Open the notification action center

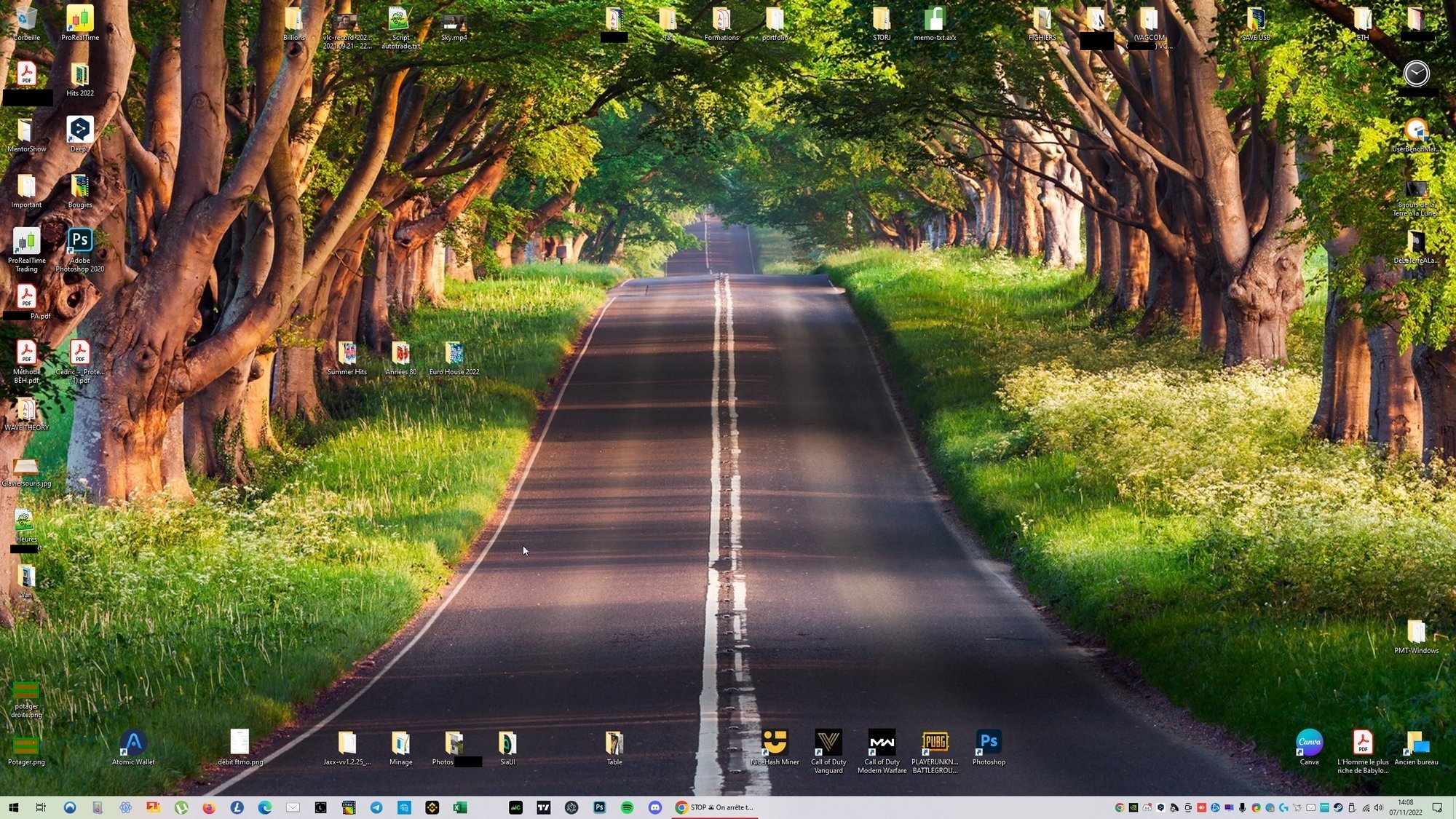pos(1437,807)
